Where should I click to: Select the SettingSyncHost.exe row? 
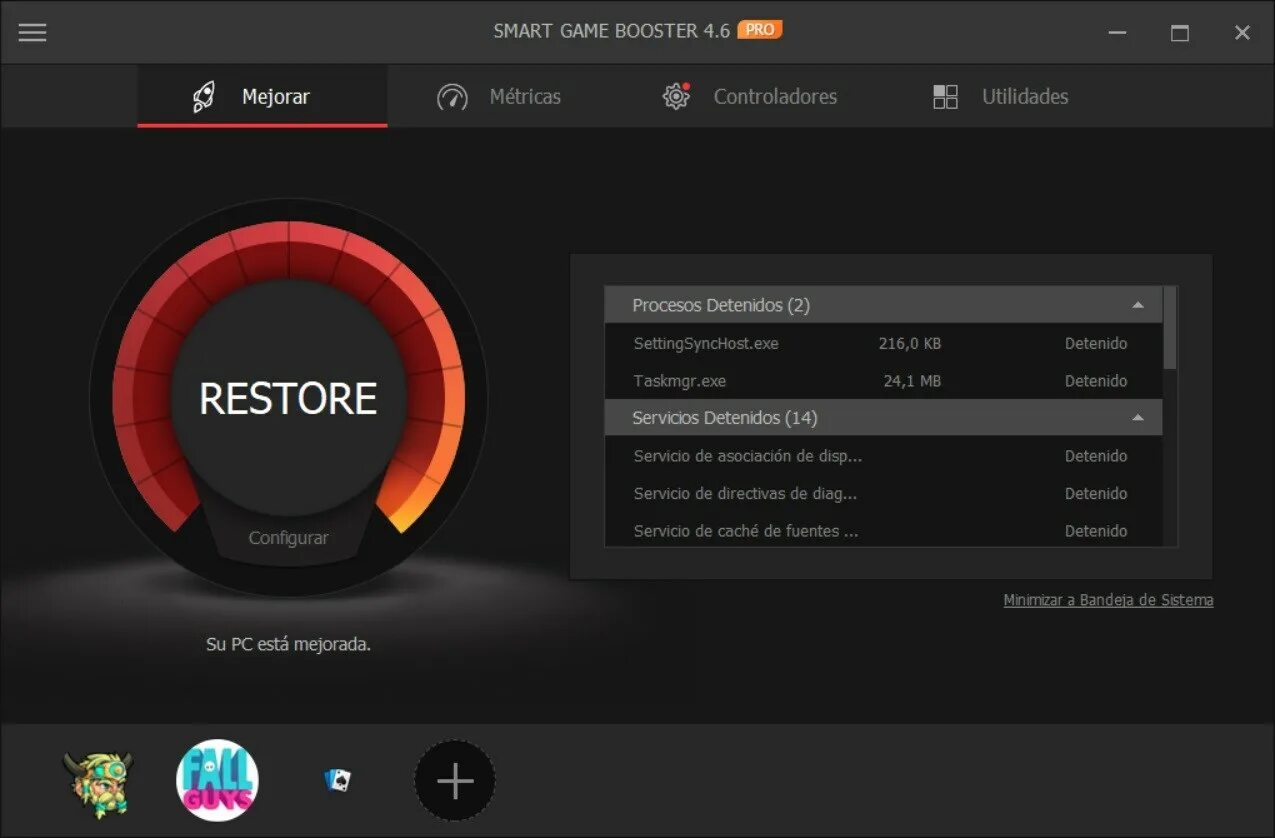[883, 343]
